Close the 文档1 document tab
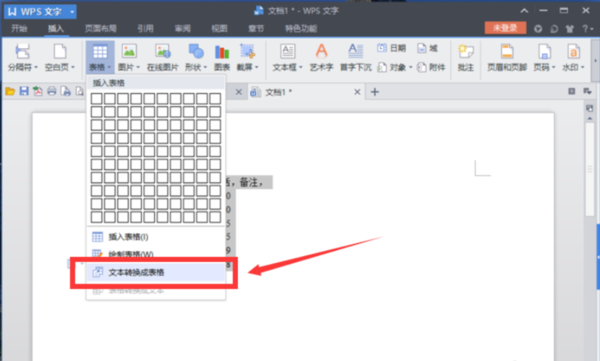This screenshot has height=361, width=600. [357, 92]
